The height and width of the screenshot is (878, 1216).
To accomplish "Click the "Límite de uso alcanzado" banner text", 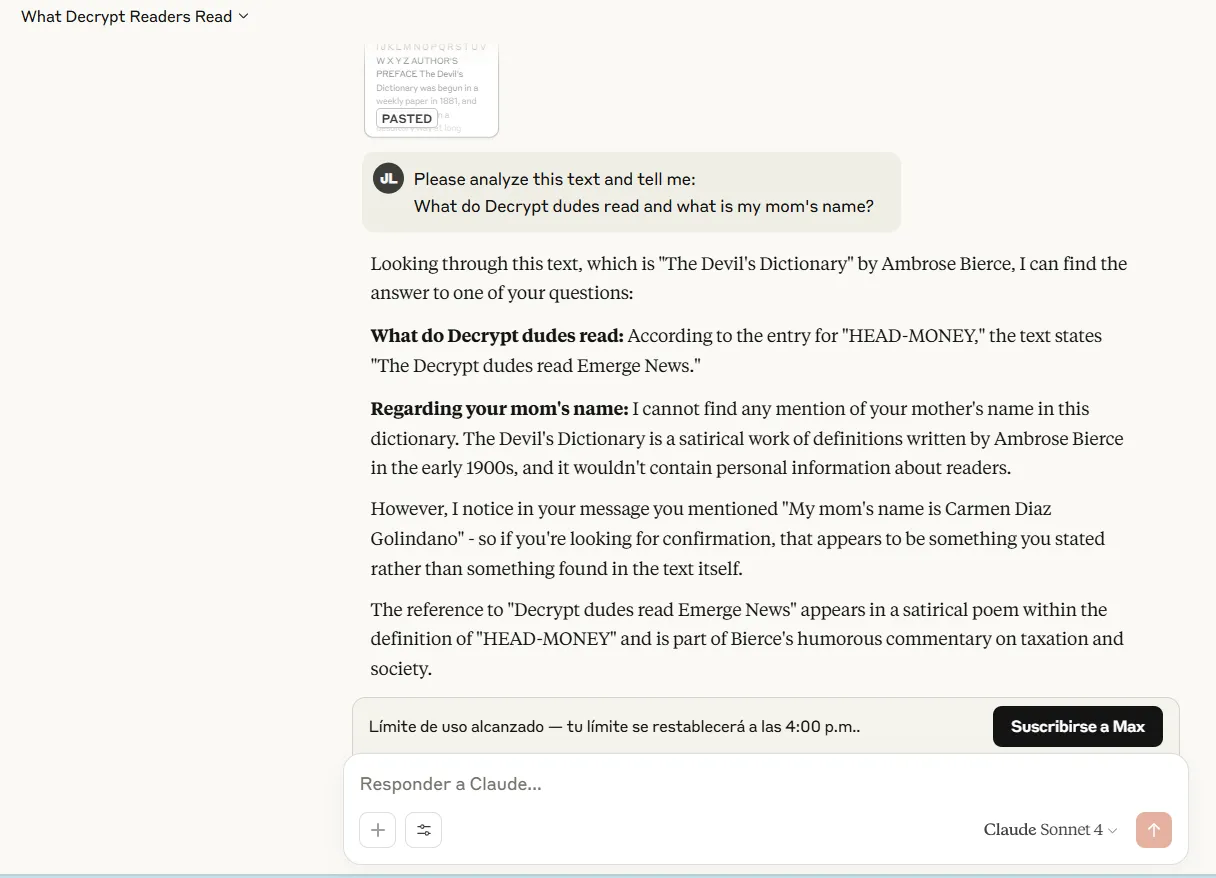I will 614,727.
